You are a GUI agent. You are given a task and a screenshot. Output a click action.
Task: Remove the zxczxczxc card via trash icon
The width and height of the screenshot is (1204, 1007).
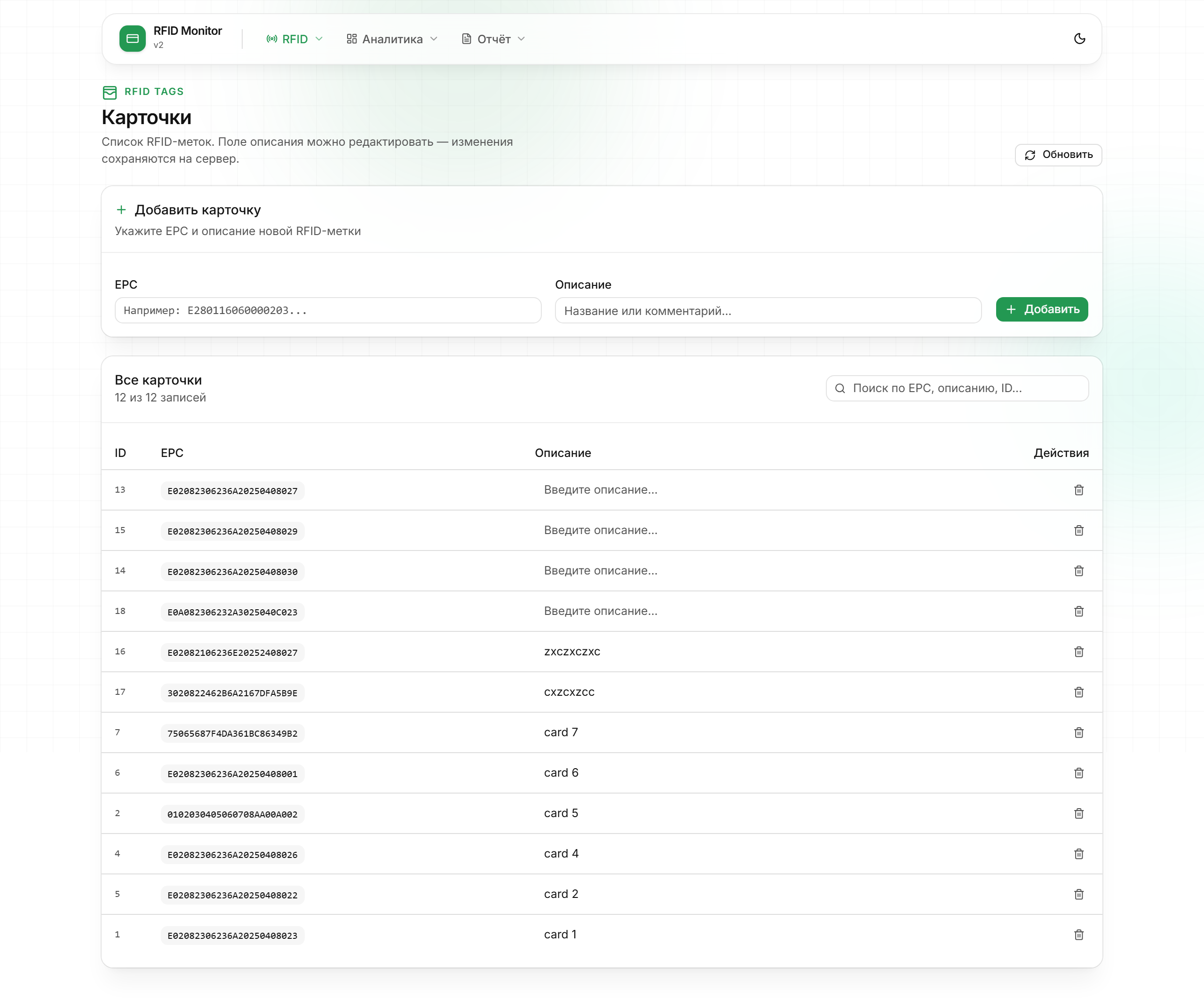point(1078,652)
